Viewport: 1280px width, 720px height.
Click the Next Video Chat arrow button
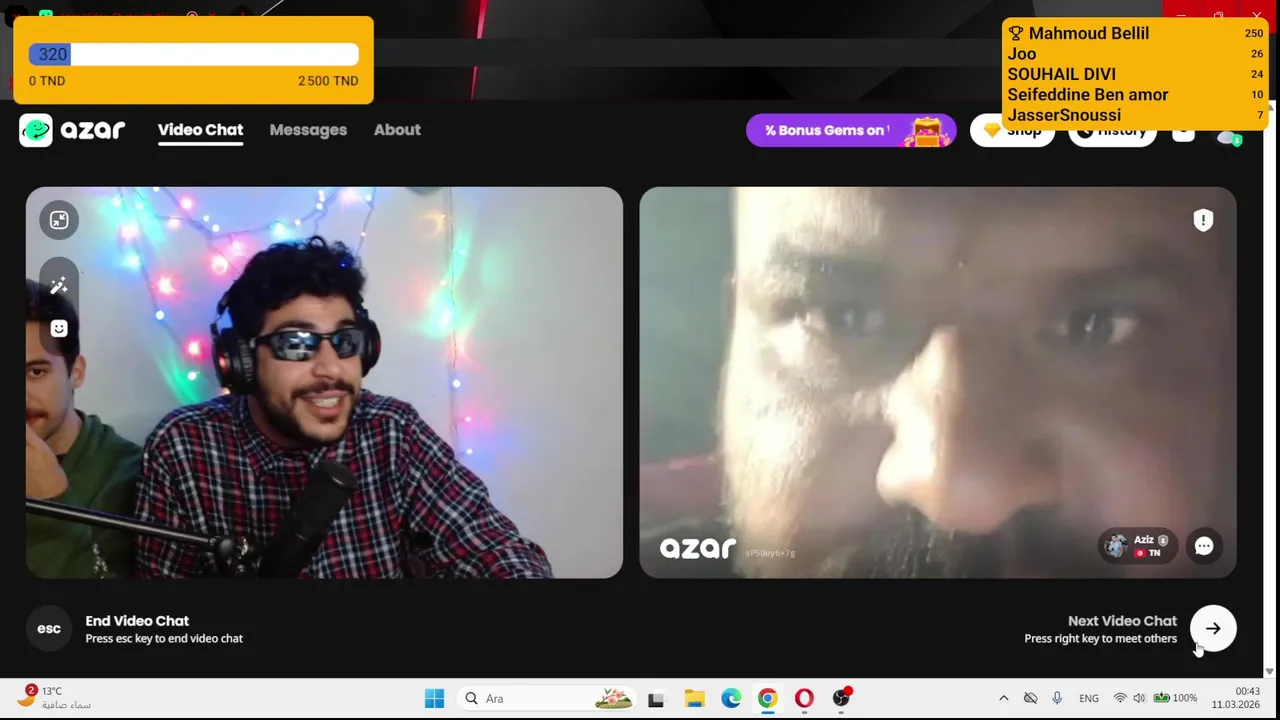coord(1213,629)
